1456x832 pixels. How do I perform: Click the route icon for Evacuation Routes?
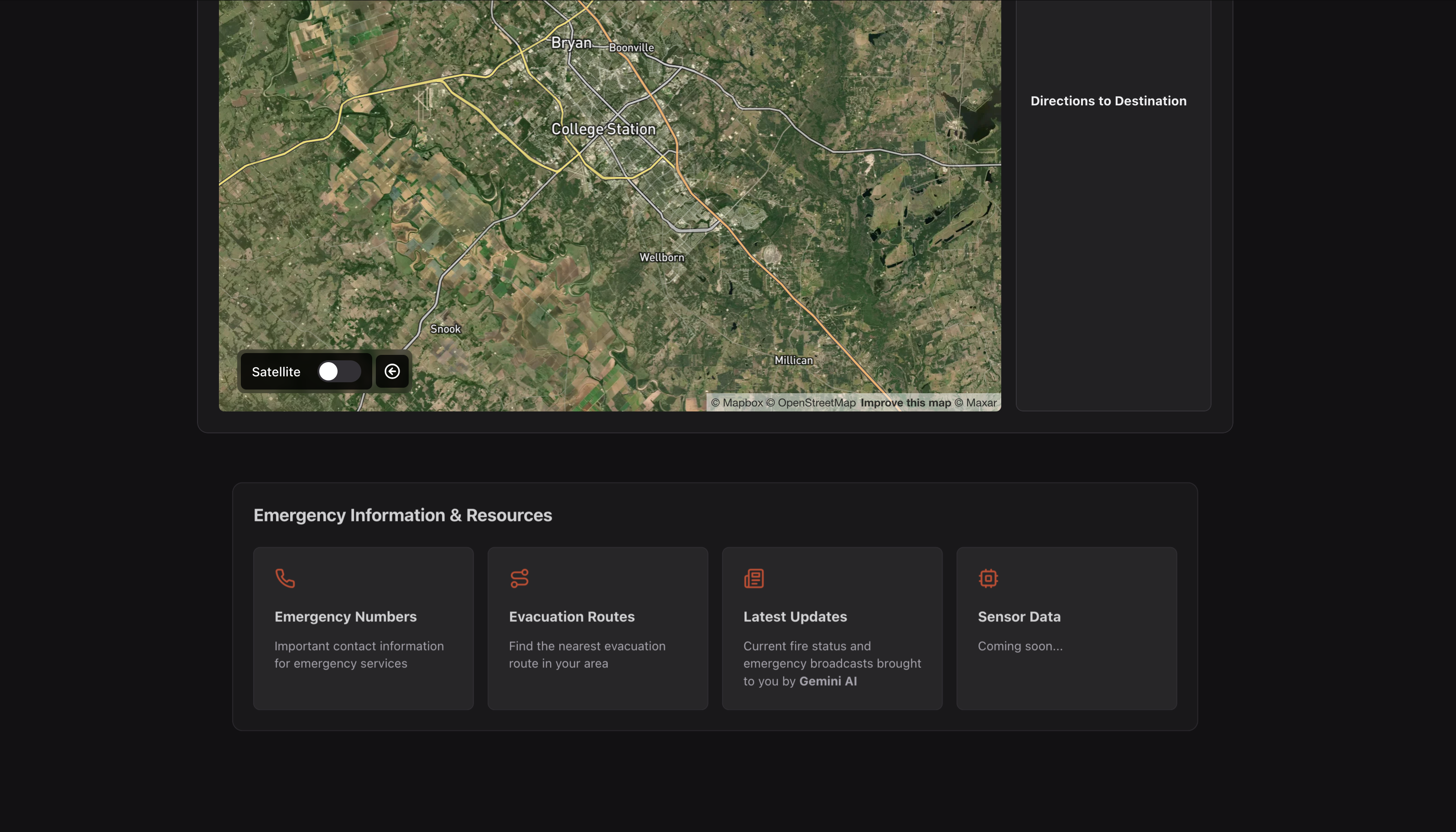(519, 578)
